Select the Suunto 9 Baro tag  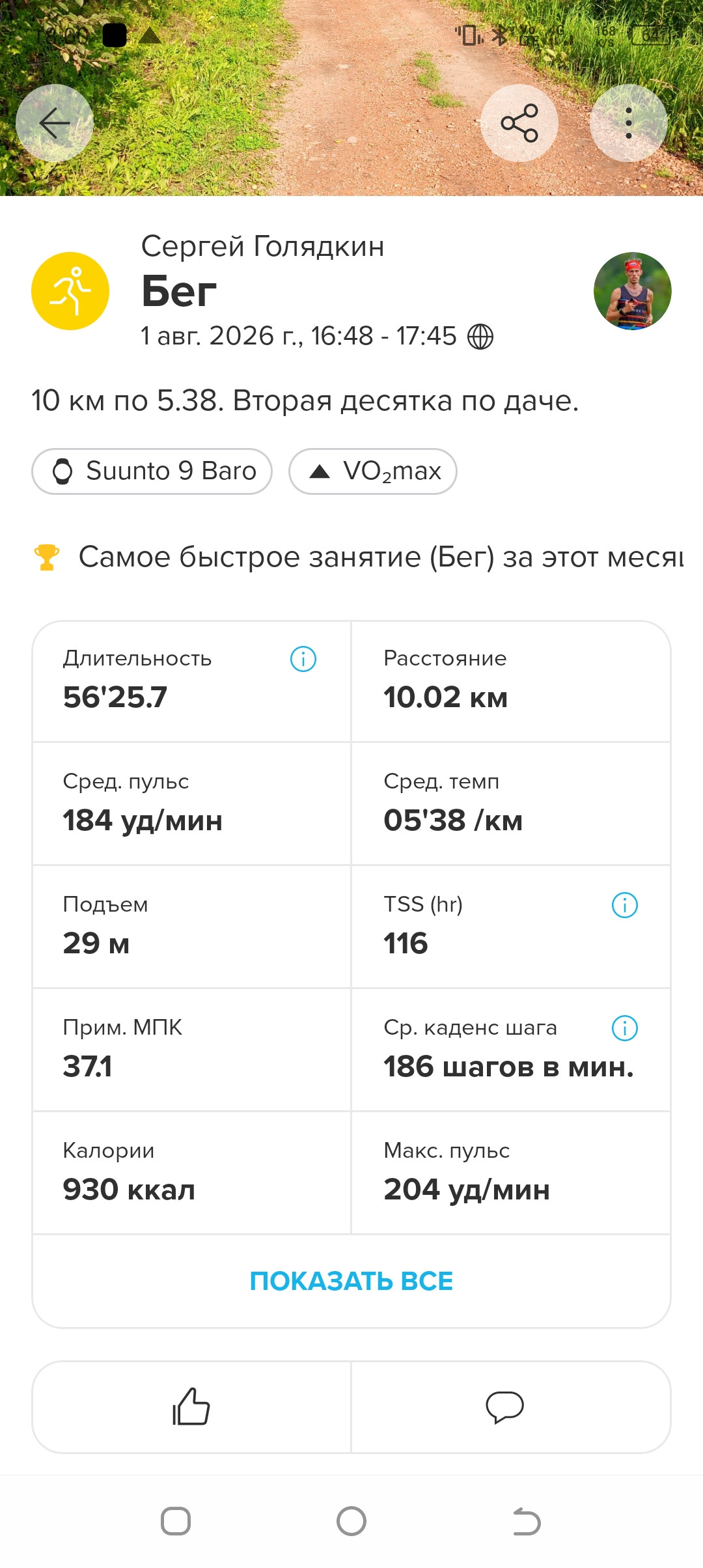point(152,471)
